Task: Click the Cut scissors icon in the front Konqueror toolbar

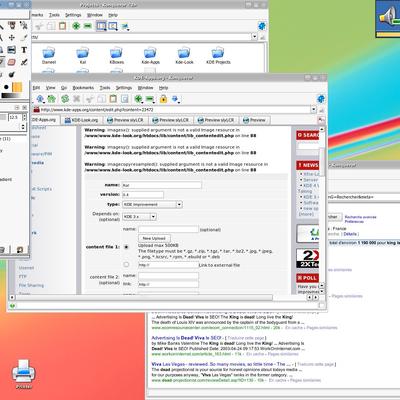Action: coord(90,99)
